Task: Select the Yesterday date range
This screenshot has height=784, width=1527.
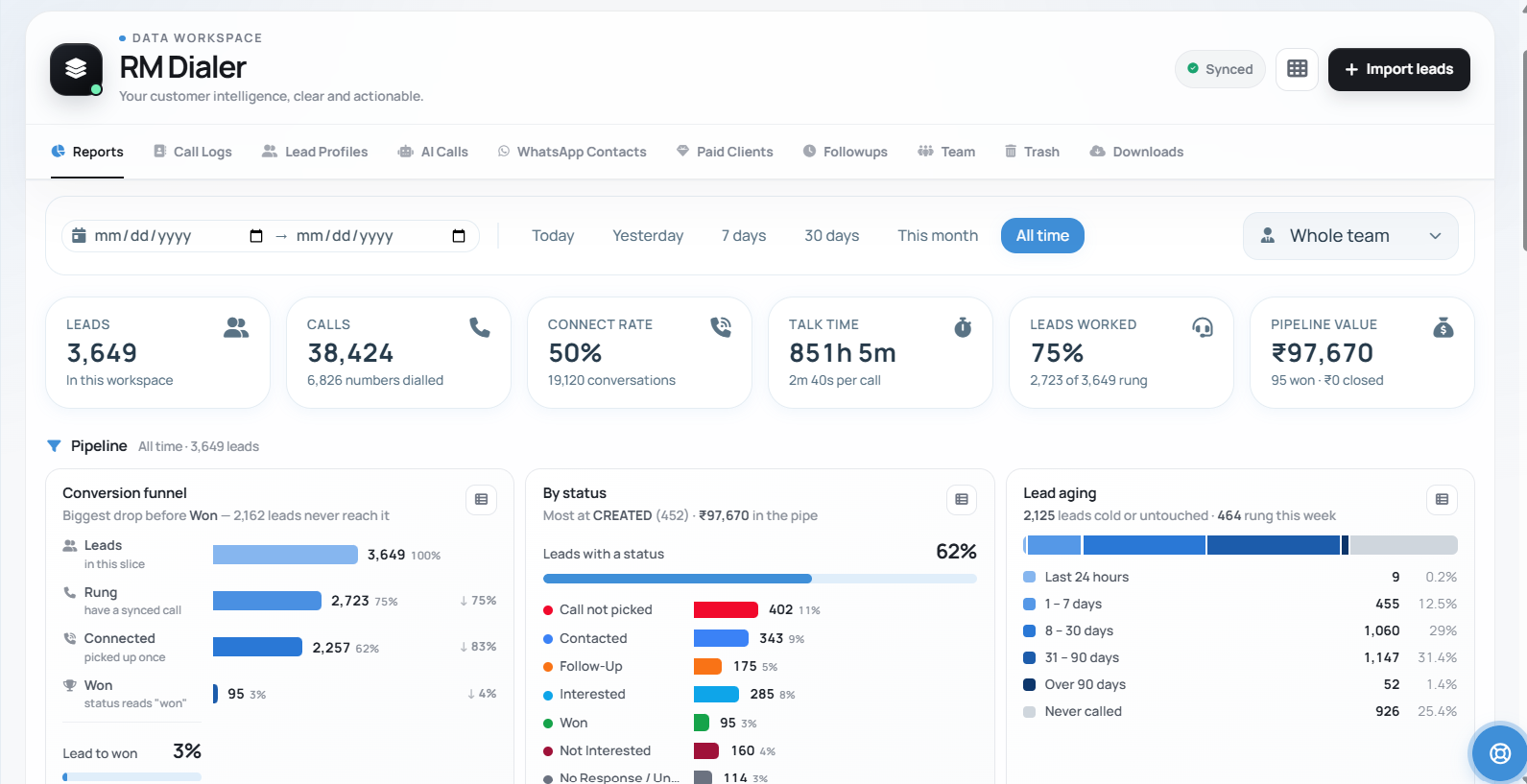Action: click(648, 236)
